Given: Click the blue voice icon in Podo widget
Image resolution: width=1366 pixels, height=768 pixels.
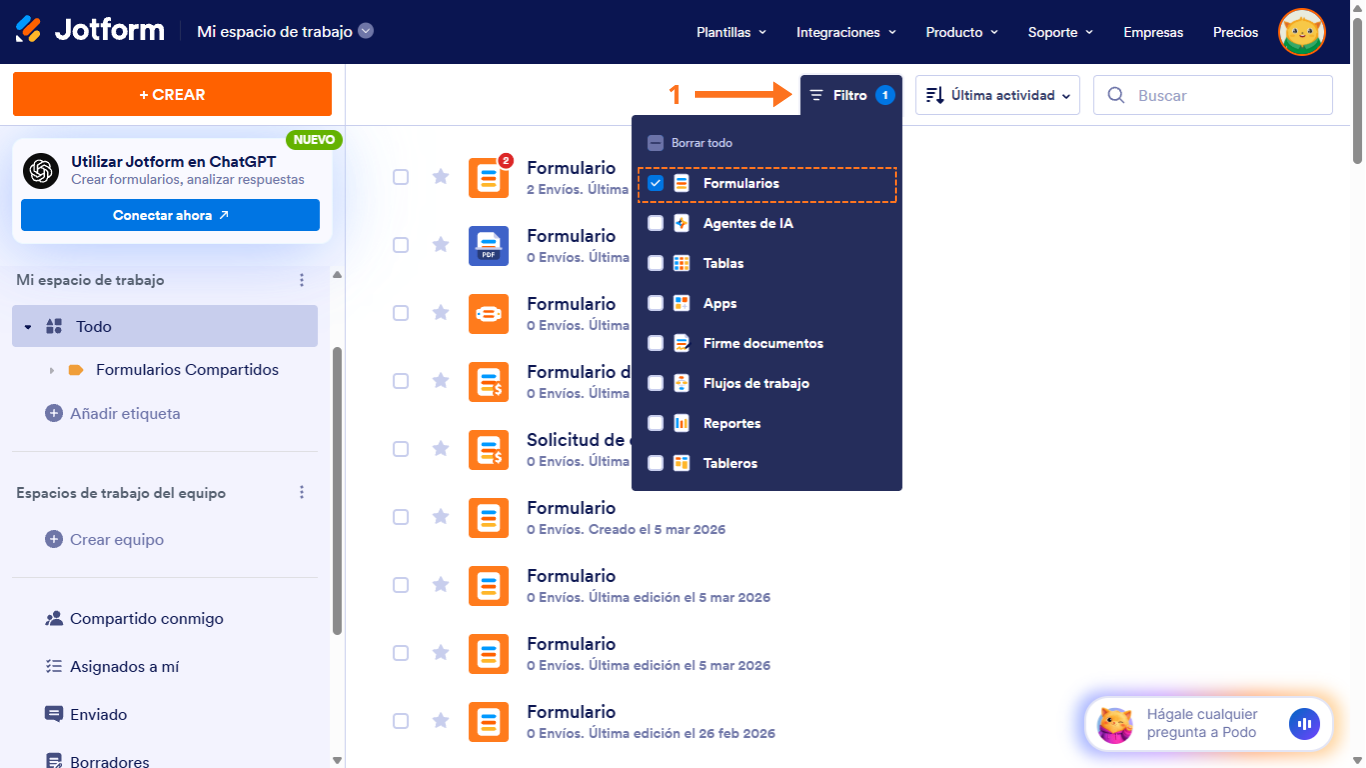Looking at the screenshot, I should tap(1304, 723).
